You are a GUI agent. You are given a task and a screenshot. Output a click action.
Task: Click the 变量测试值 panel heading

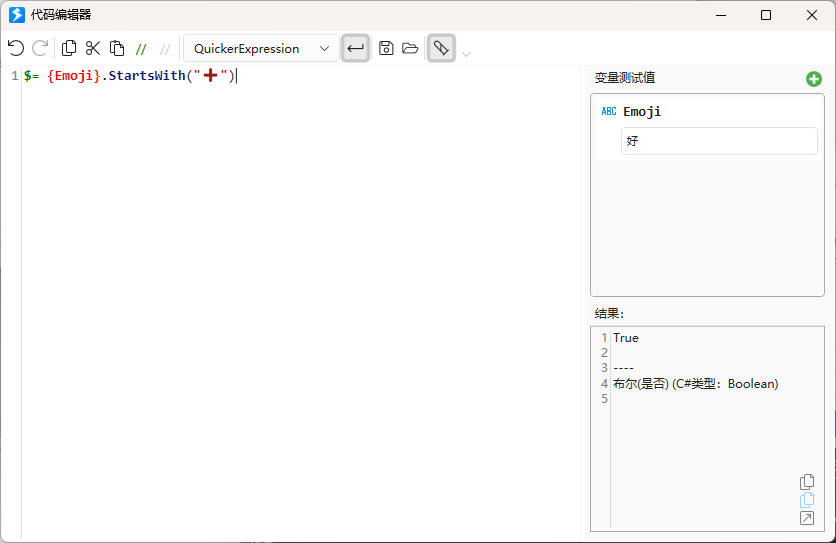point(624,78)
